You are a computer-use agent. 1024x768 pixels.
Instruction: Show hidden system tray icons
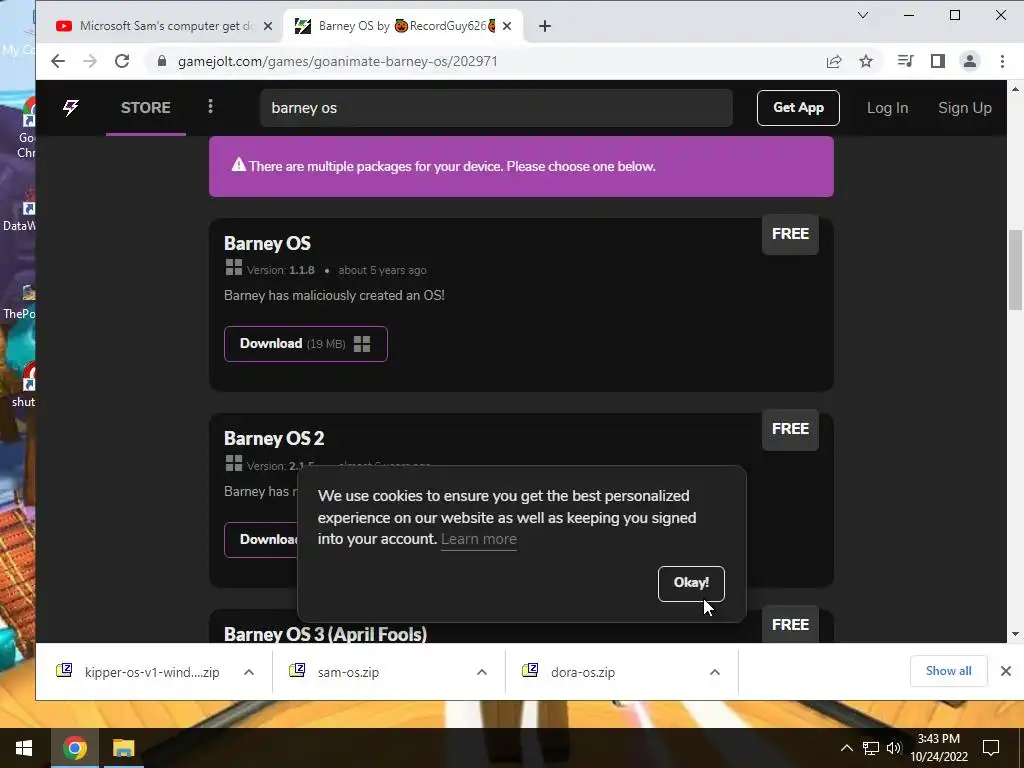pos(846,748)
